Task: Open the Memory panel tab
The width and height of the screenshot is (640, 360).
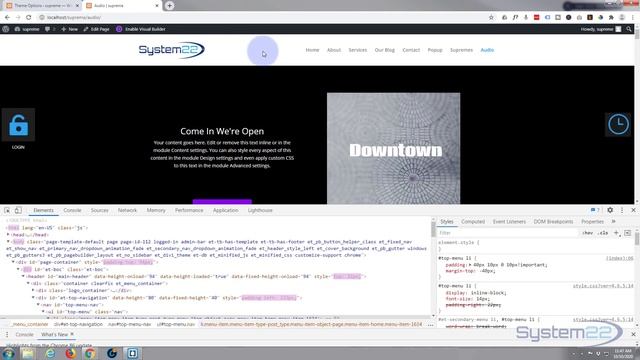Action: tap(156, 210)
